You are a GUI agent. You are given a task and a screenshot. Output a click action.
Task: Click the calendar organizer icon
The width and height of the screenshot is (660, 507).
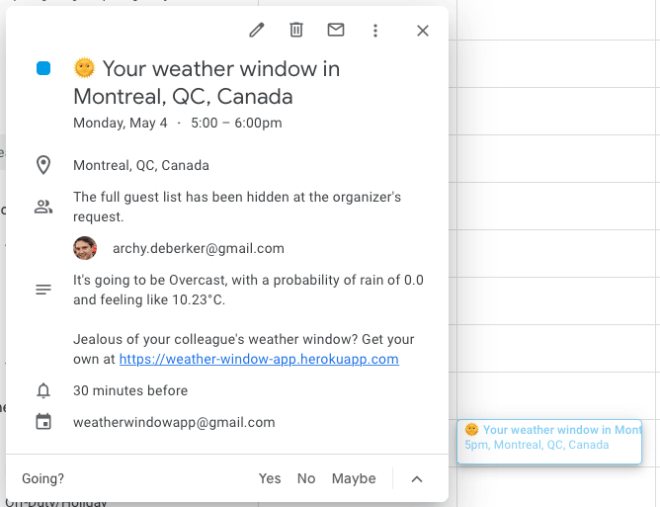[43, 422]
